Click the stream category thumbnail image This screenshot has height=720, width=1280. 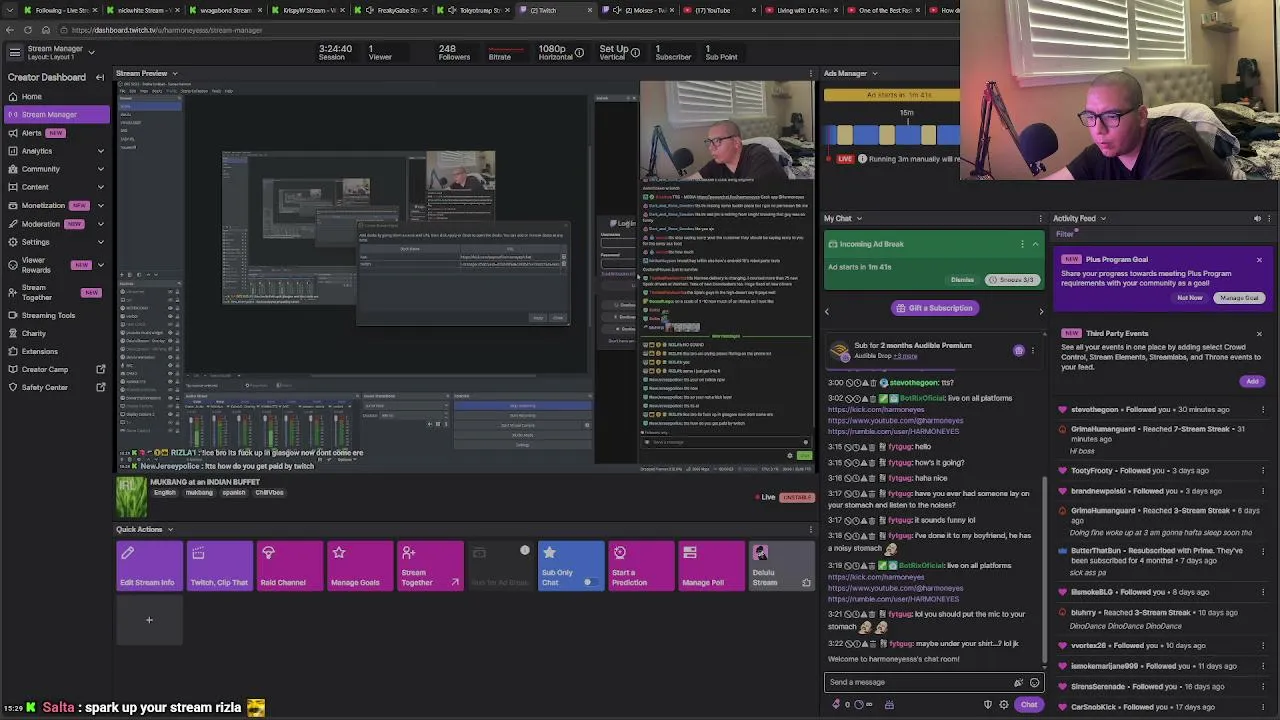(131, 497)
